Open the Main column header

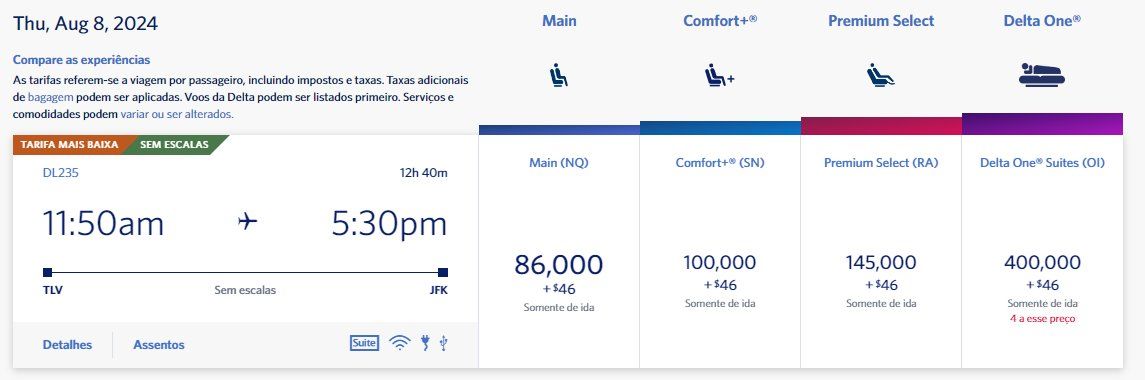pyautogui.click(x=559, y=21)
